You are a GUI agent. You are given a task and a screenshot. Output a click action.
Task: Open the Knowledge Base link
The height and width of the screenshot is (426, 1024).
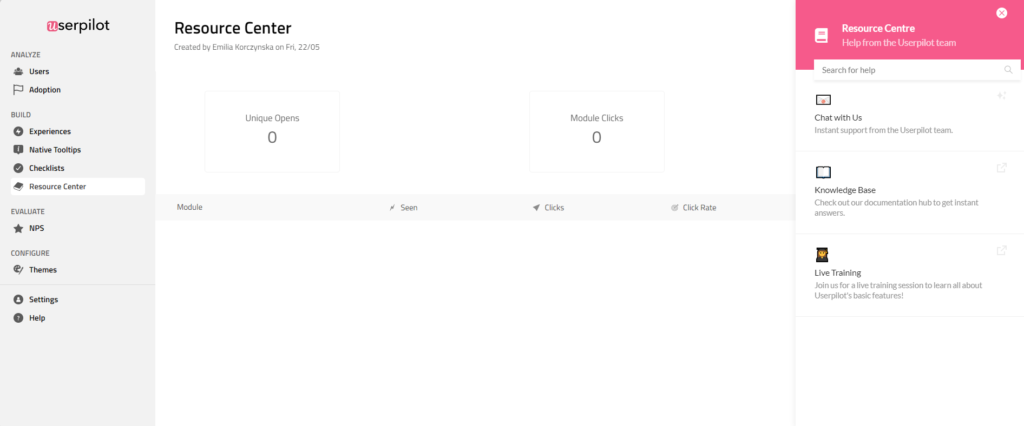[910, 193]
